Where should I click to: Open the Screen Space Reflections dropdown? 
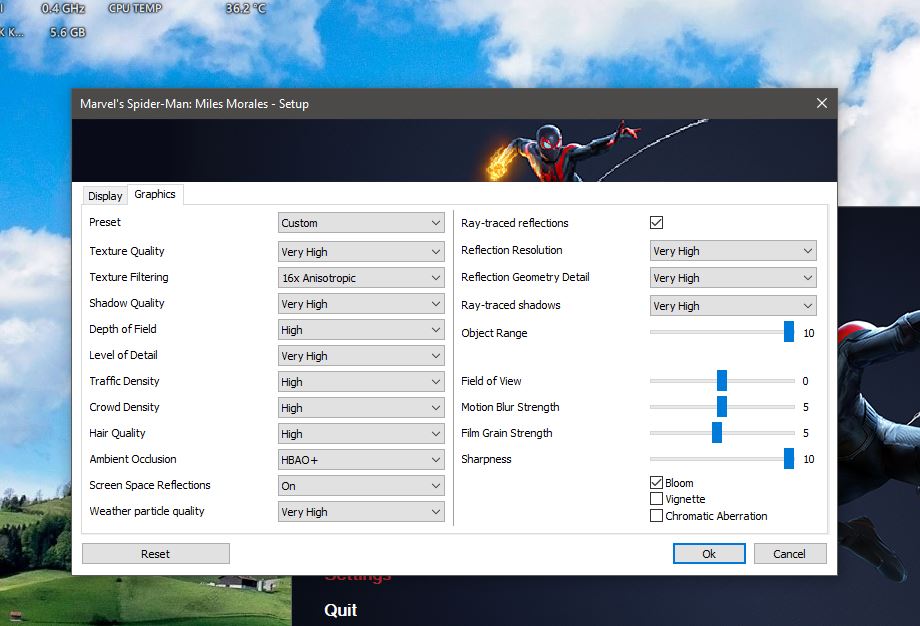361,486
